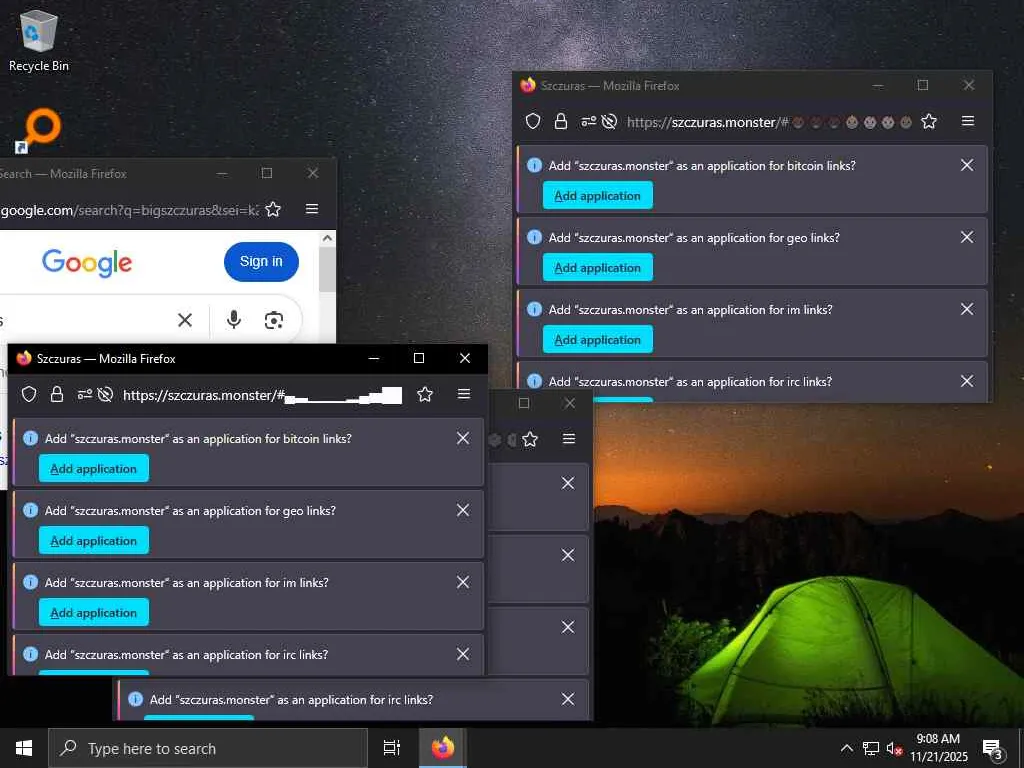1024x768 pixels.
Task: Open the hamburger menu in the Google Search window
Action: [x=312, y=209]
